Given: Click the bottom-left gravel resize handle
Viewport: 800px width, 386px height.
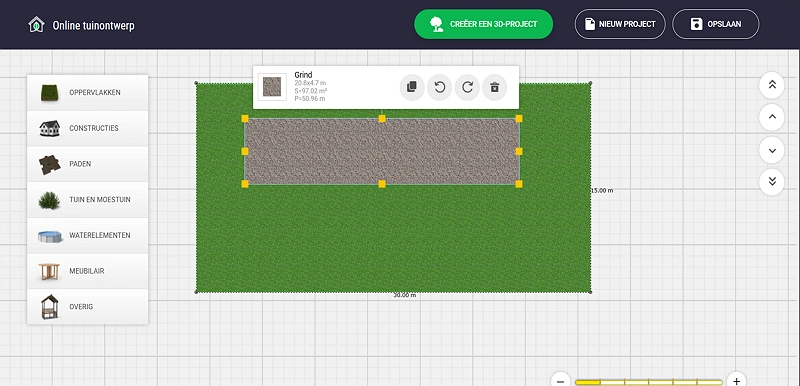Looking at the screenshot, I should (245, 184).
